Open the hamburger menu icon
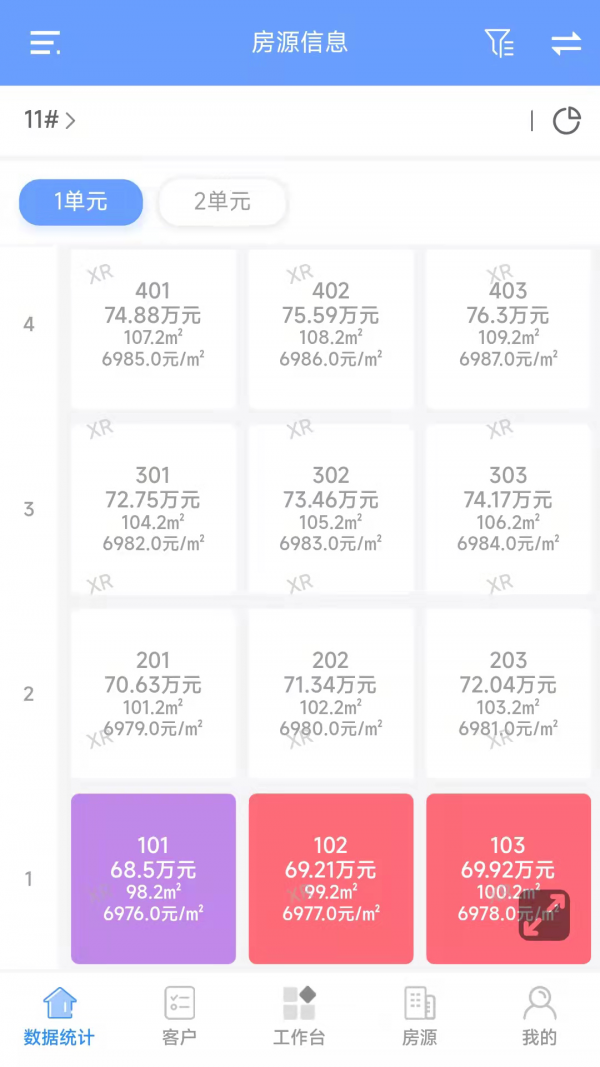The width and height of the screenshot is (600, 1067). click(45, 43)
